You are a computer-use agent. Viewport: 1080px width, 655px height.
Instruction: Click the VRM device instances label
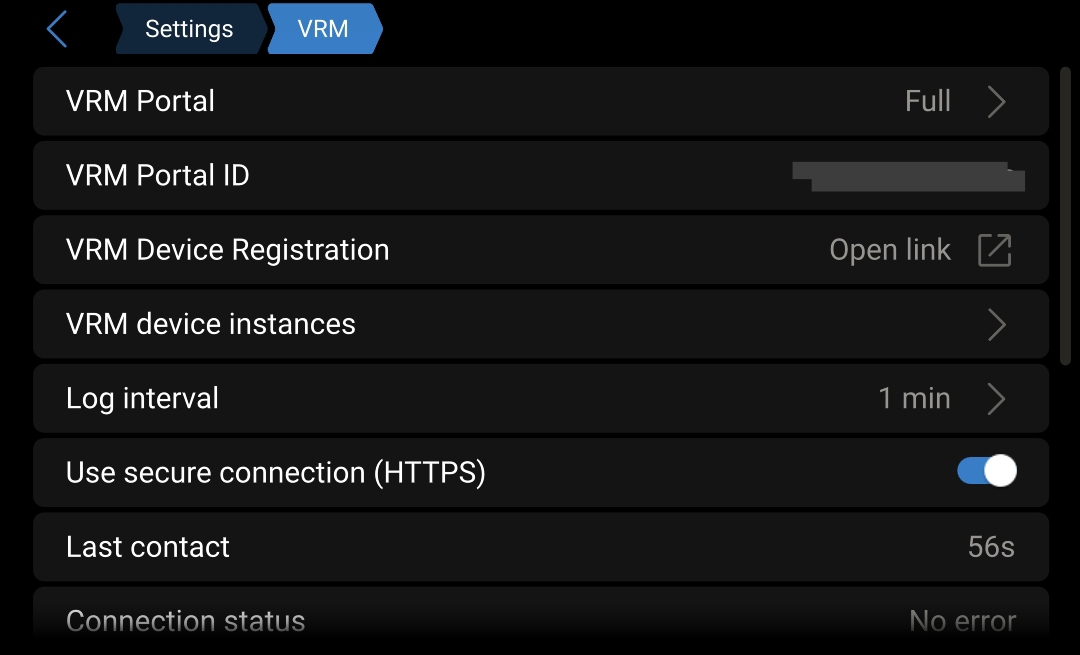pos(210,324)
